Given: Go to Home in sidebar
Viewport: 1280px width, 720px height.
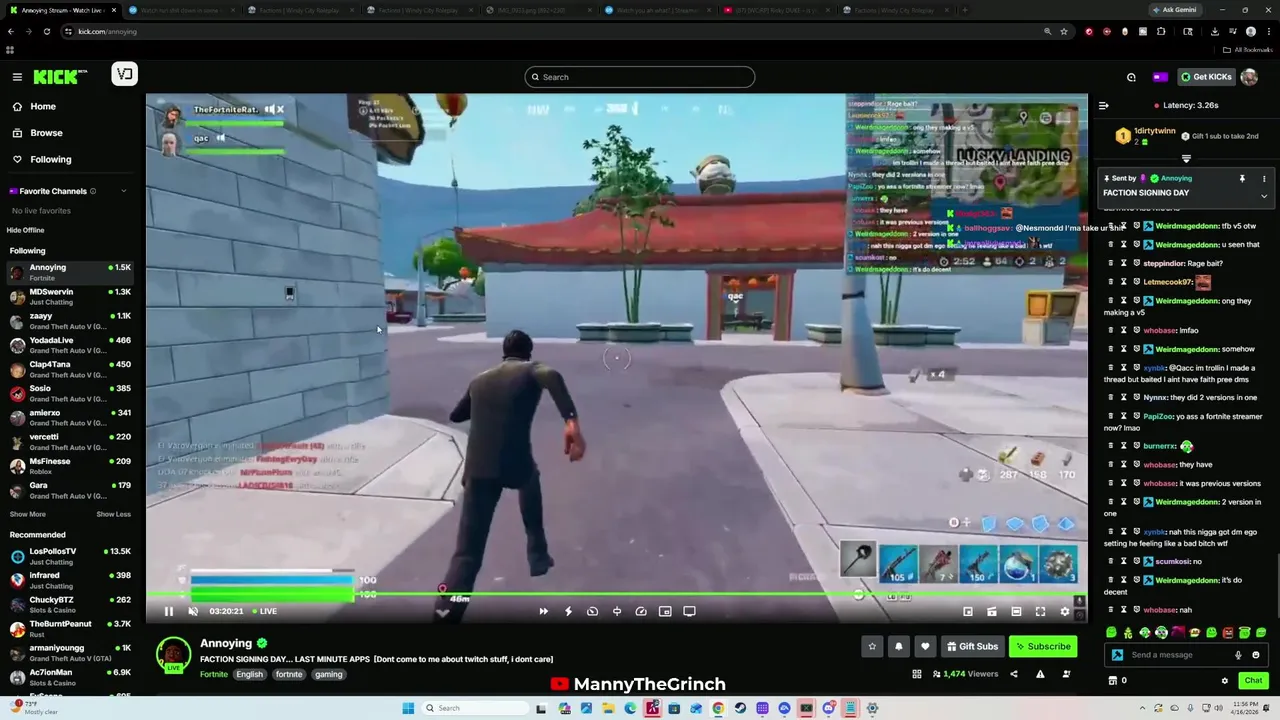Looking at the screenshot, I should click(x=43, y=106).
